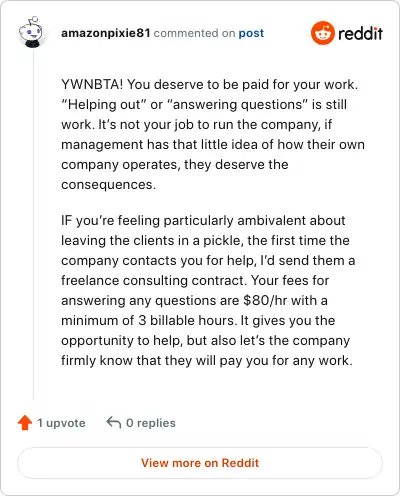Click the amazonpixie81 Snoo avatar

point(31,32)
